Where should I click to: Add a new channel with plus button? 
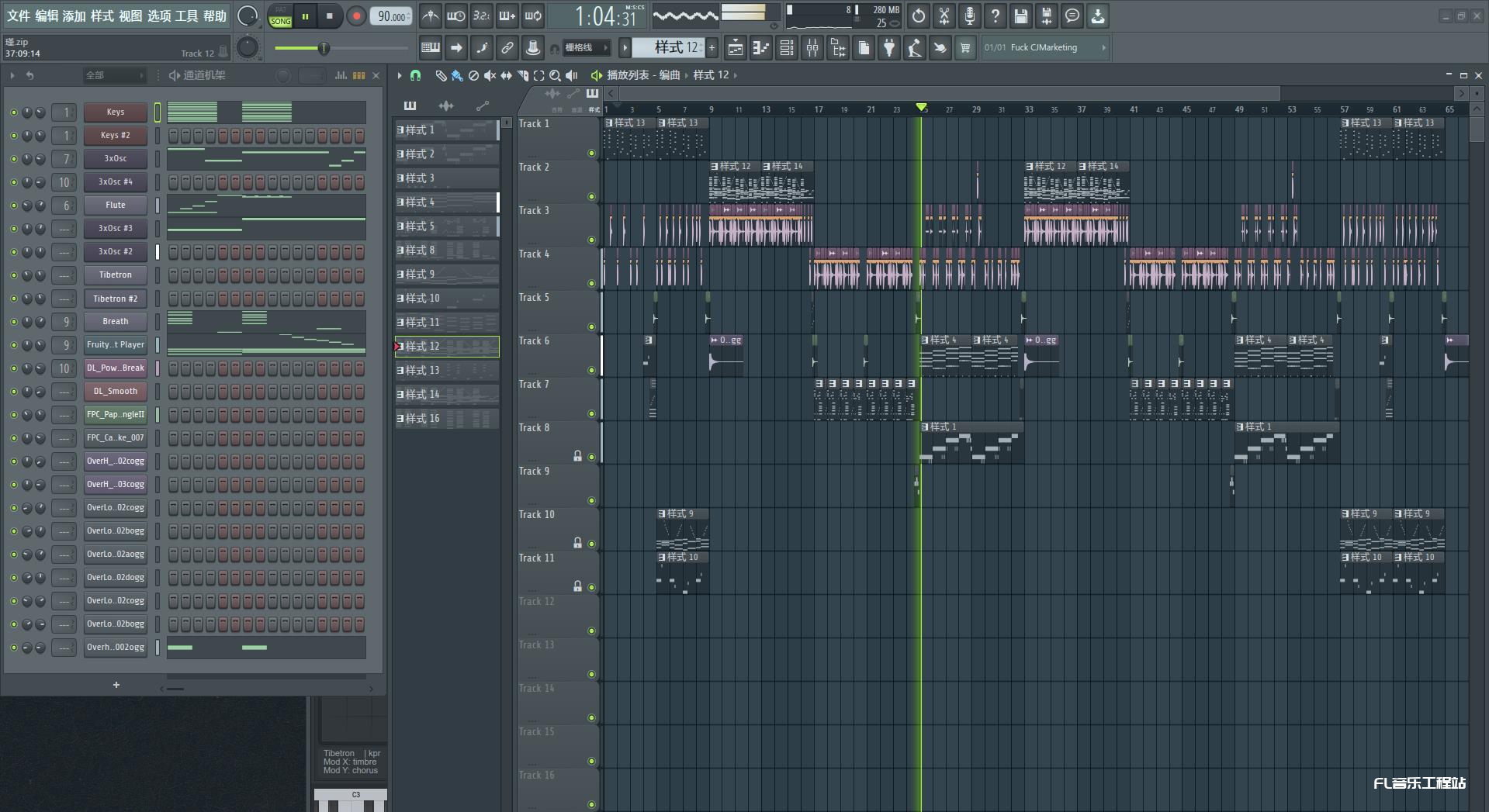(116, 685)
